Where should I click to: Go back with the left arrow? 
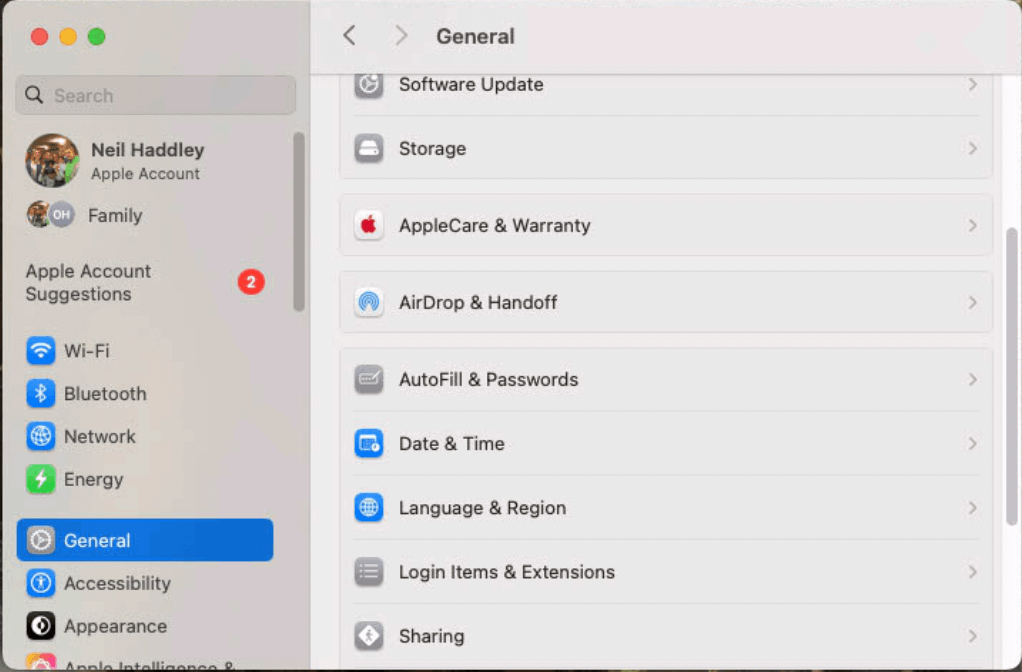tap(349, 36)
